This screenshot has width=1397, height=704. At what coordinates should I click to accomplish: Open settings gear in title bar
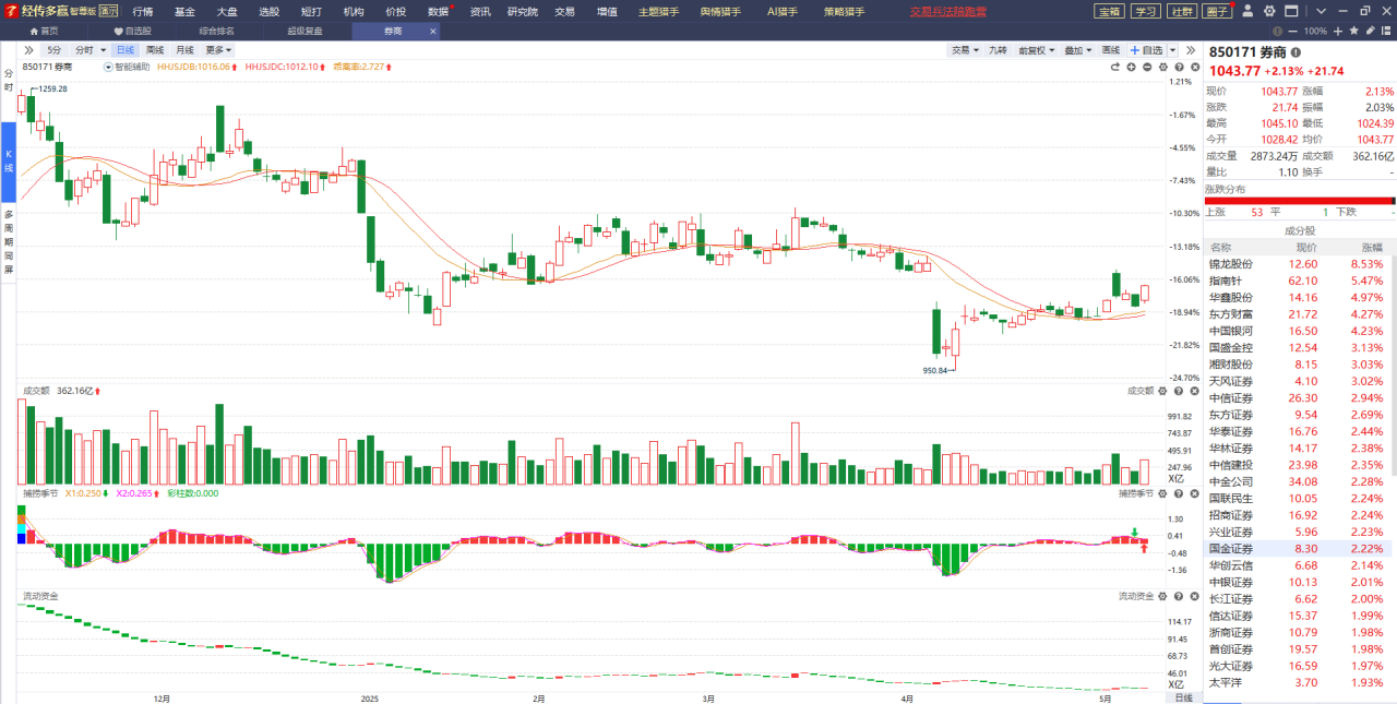point(1270,11)
